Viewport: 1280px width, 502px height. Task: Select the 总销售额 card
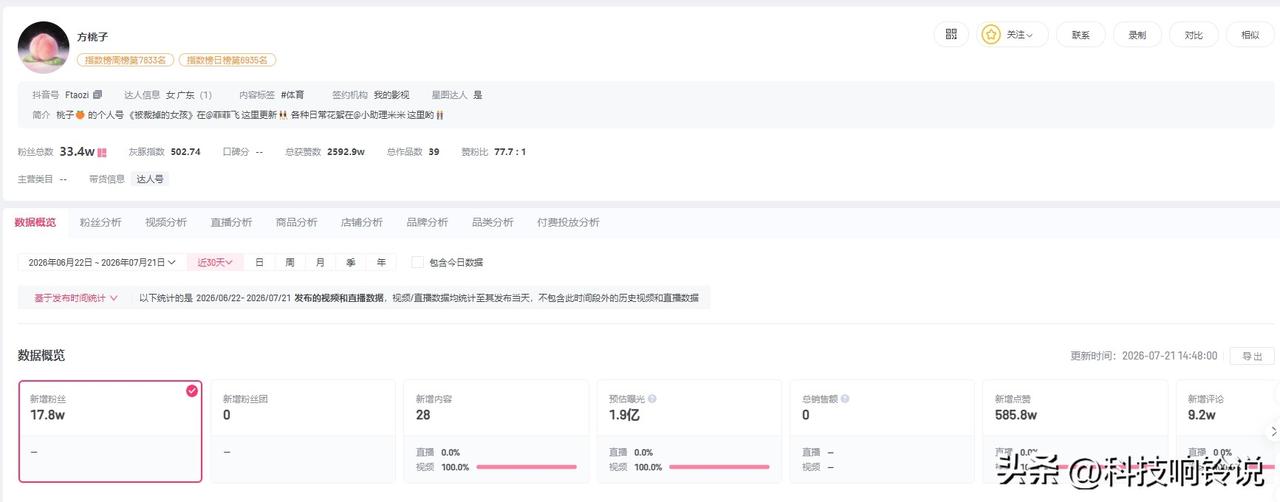pos(882,431)
